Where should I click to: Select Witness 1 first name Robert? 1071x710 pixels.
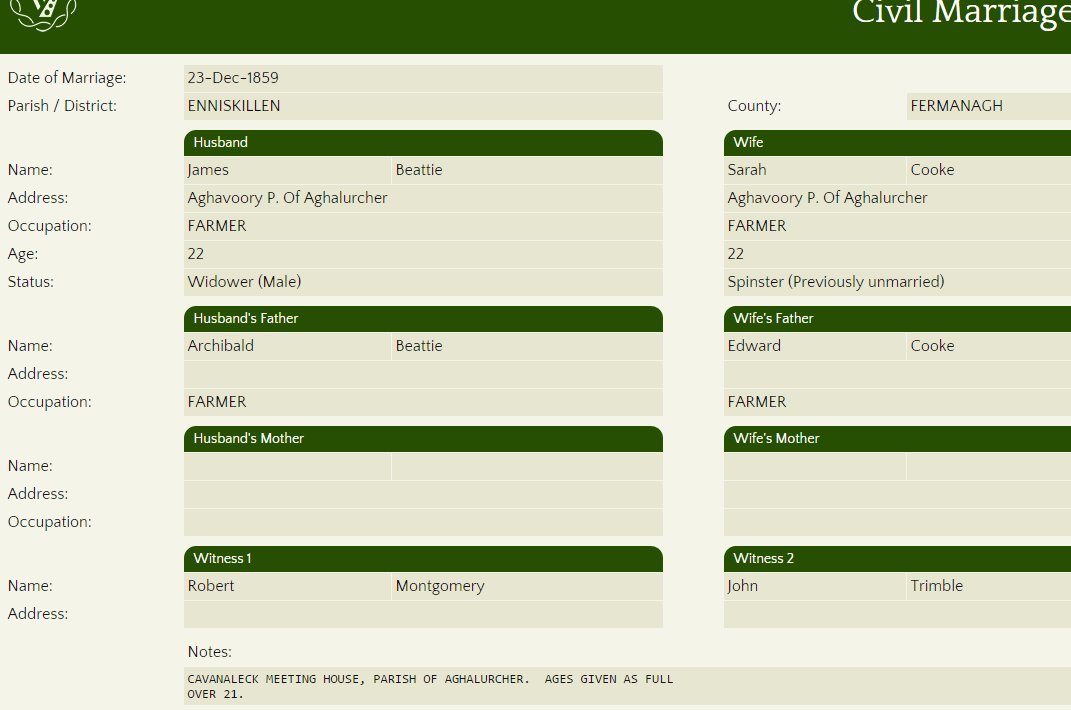click(287, 586)
